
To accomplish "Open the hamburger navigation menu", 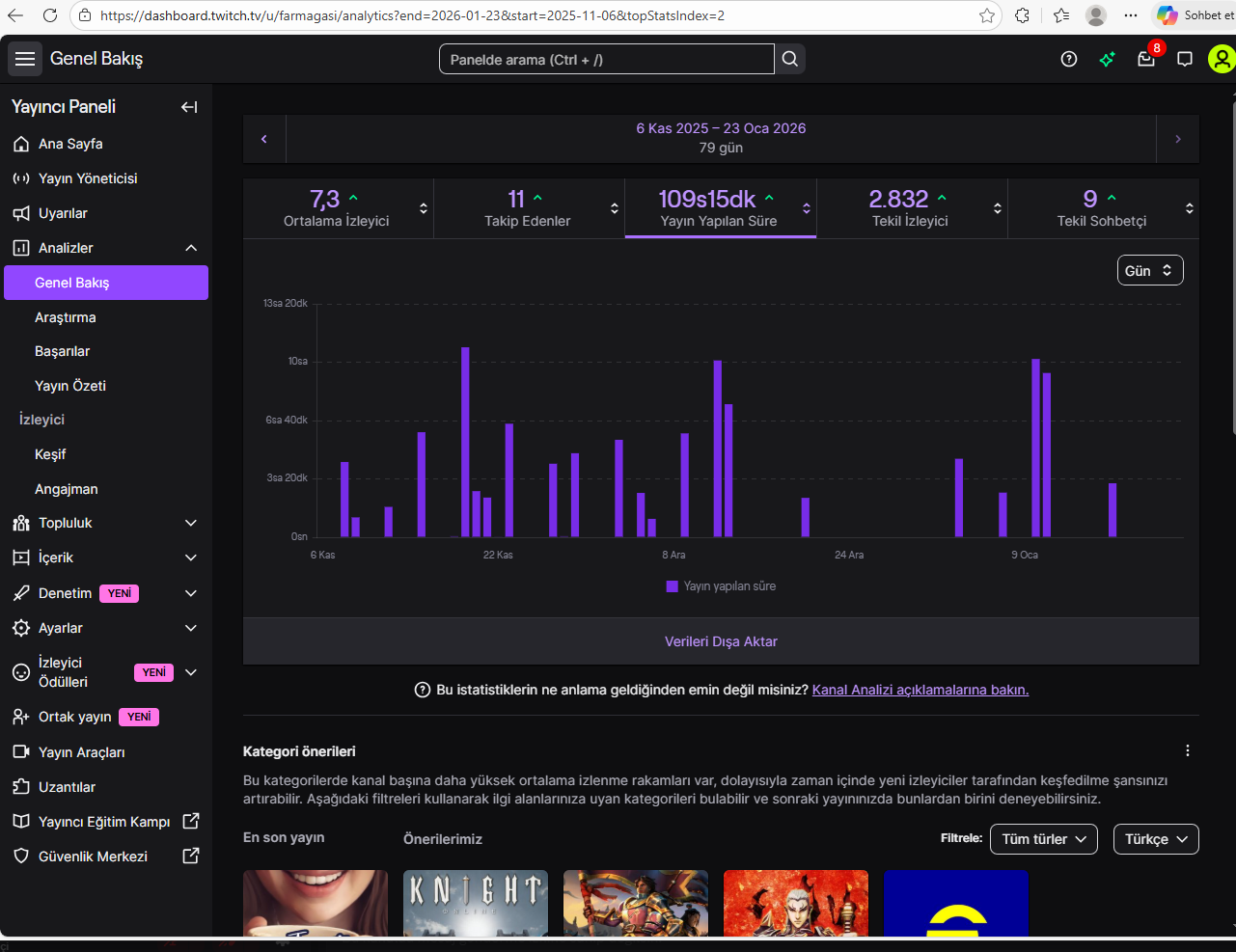I will pyautogui.click(x=25, y=59).
